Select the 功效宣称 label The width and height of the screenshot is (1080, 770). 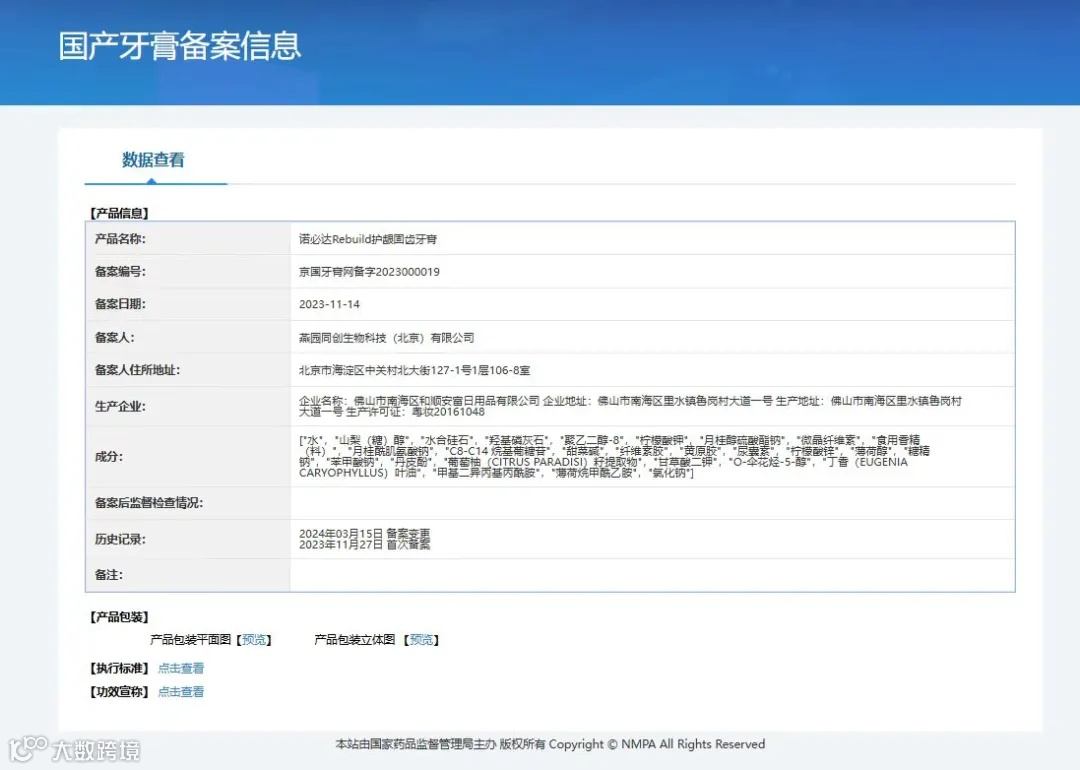click(119, 691)
